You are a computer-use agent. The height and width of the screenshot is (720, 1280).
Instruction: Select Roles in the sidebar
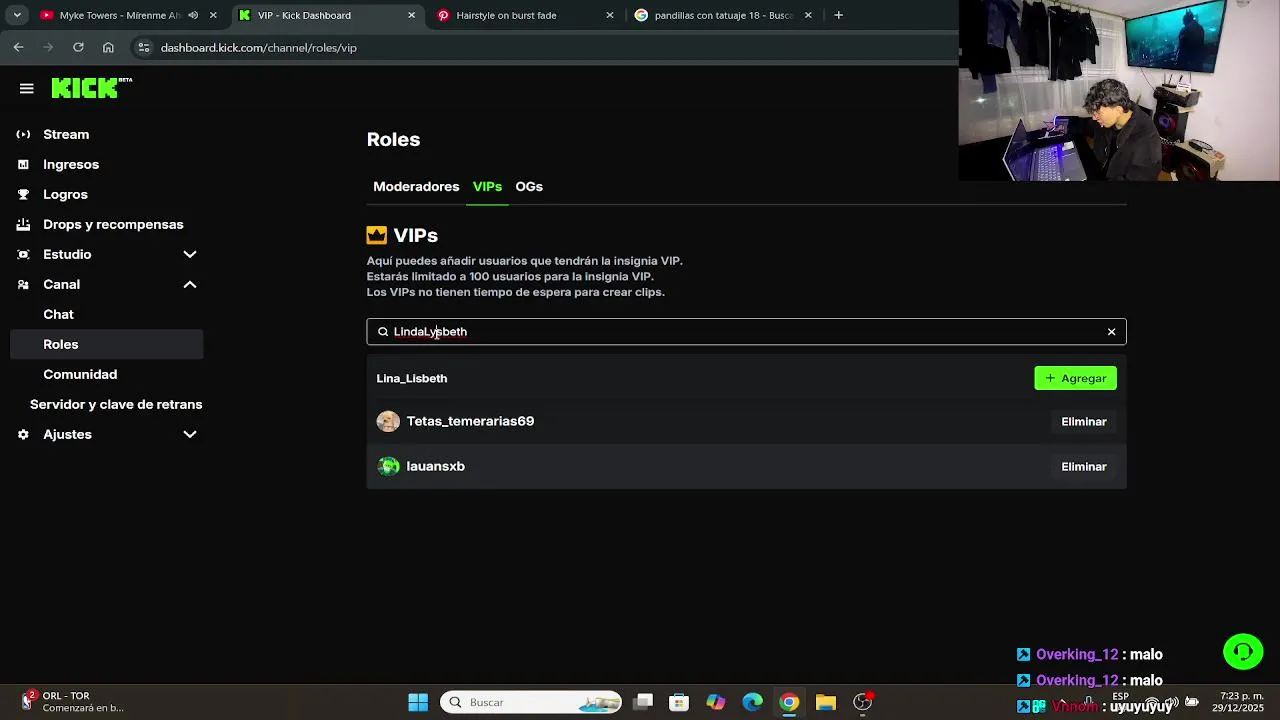point(107,344)
